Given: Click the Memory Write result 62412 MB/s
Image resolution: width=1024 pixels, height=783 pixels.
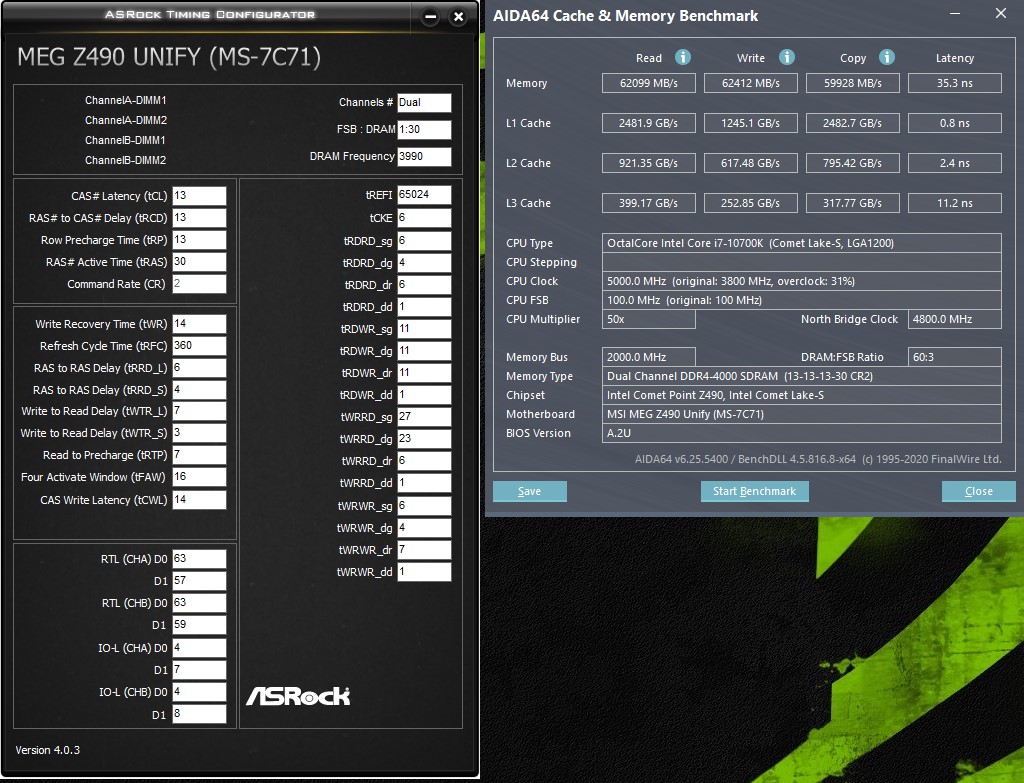Looking at the screenshot, I should [750, 83].
